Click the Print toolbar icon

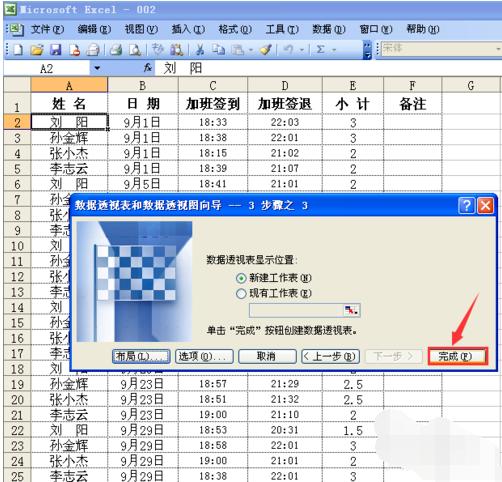coord(116,50)
